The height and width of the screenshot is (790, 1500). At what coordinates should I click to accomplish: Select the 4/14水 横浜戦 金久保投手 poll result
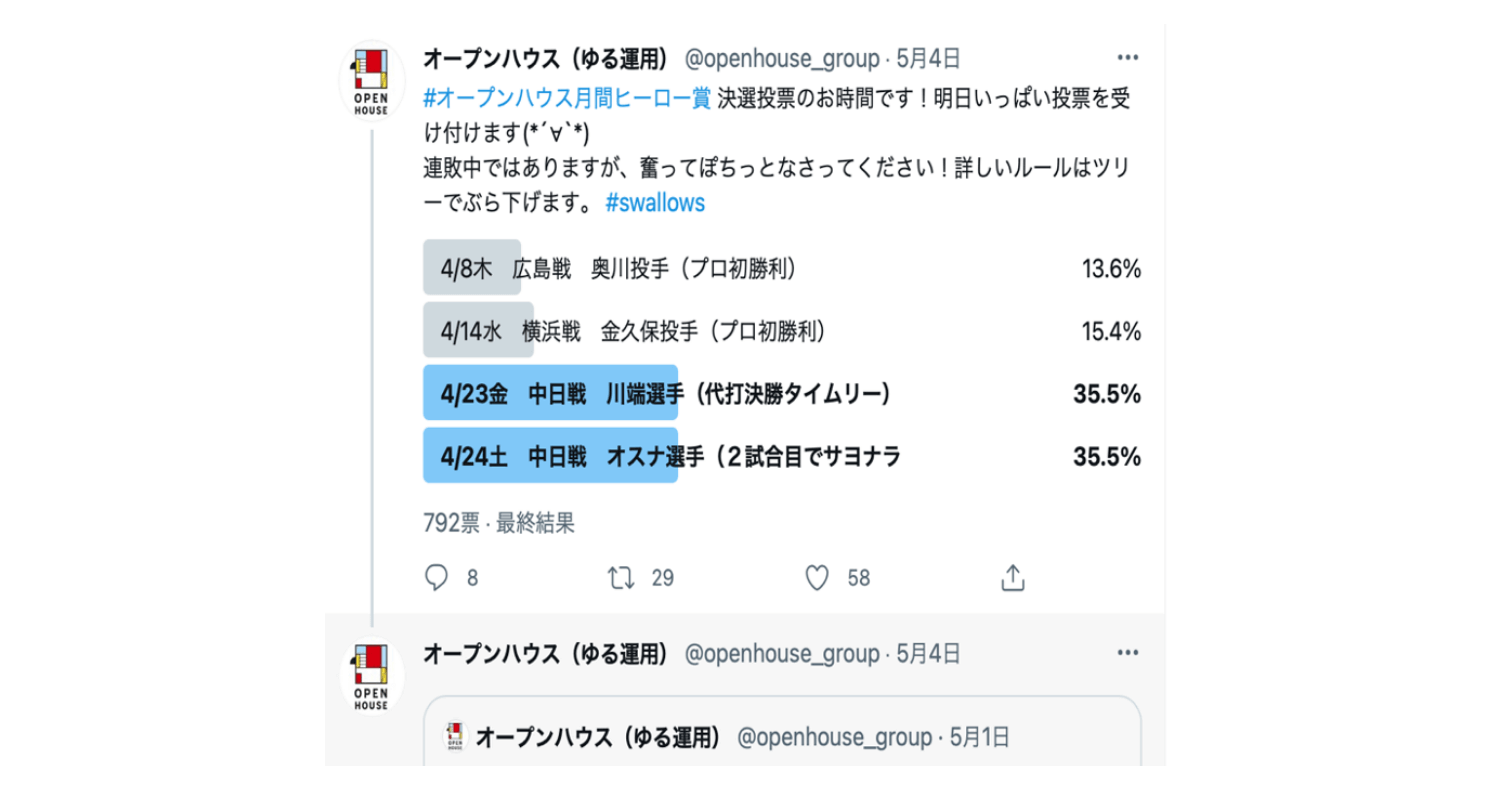point(782,331)
